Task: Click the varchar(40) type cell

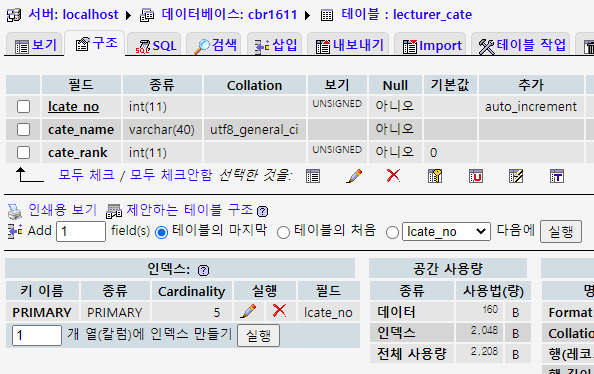Action: pyautogui.click(x=162, y=130)
